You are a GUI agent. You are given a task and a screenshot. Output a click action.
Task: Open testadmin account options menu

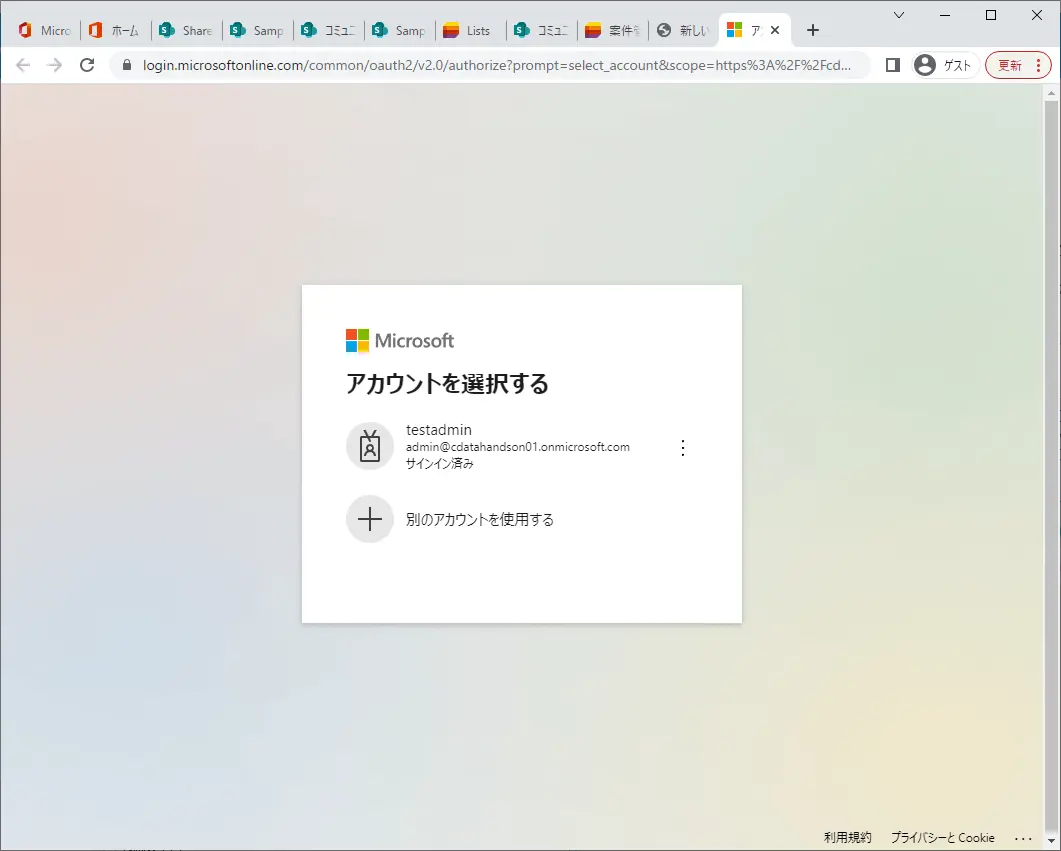pyautogui.click(x=683, y=448)
